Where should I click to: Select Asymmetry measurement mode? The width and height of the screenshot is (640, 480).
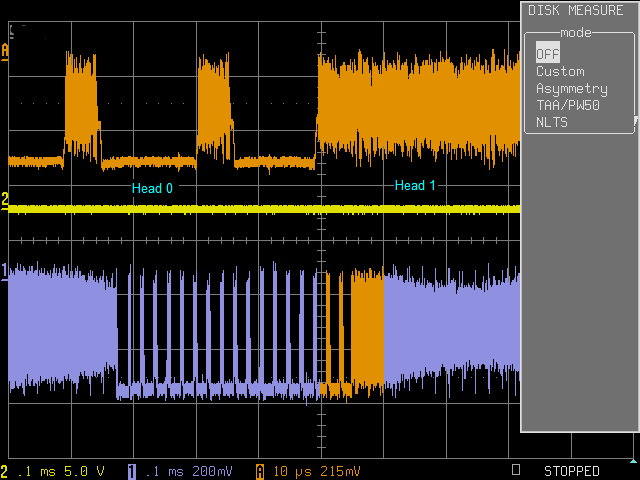tap(571, 89)
